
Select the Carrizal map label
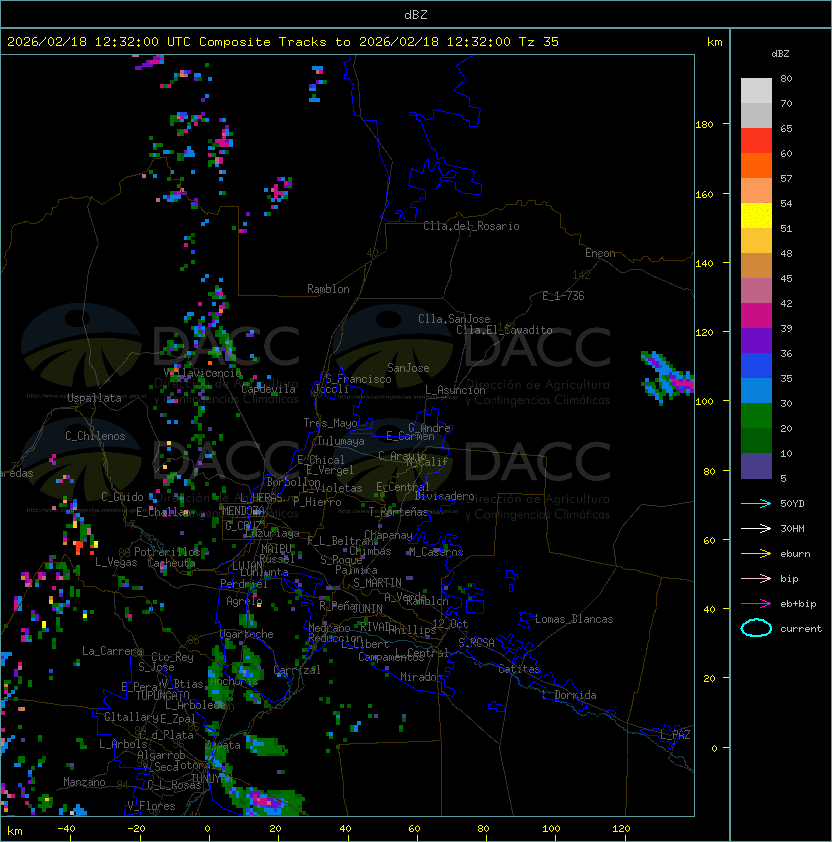click(x=297, y=670)
